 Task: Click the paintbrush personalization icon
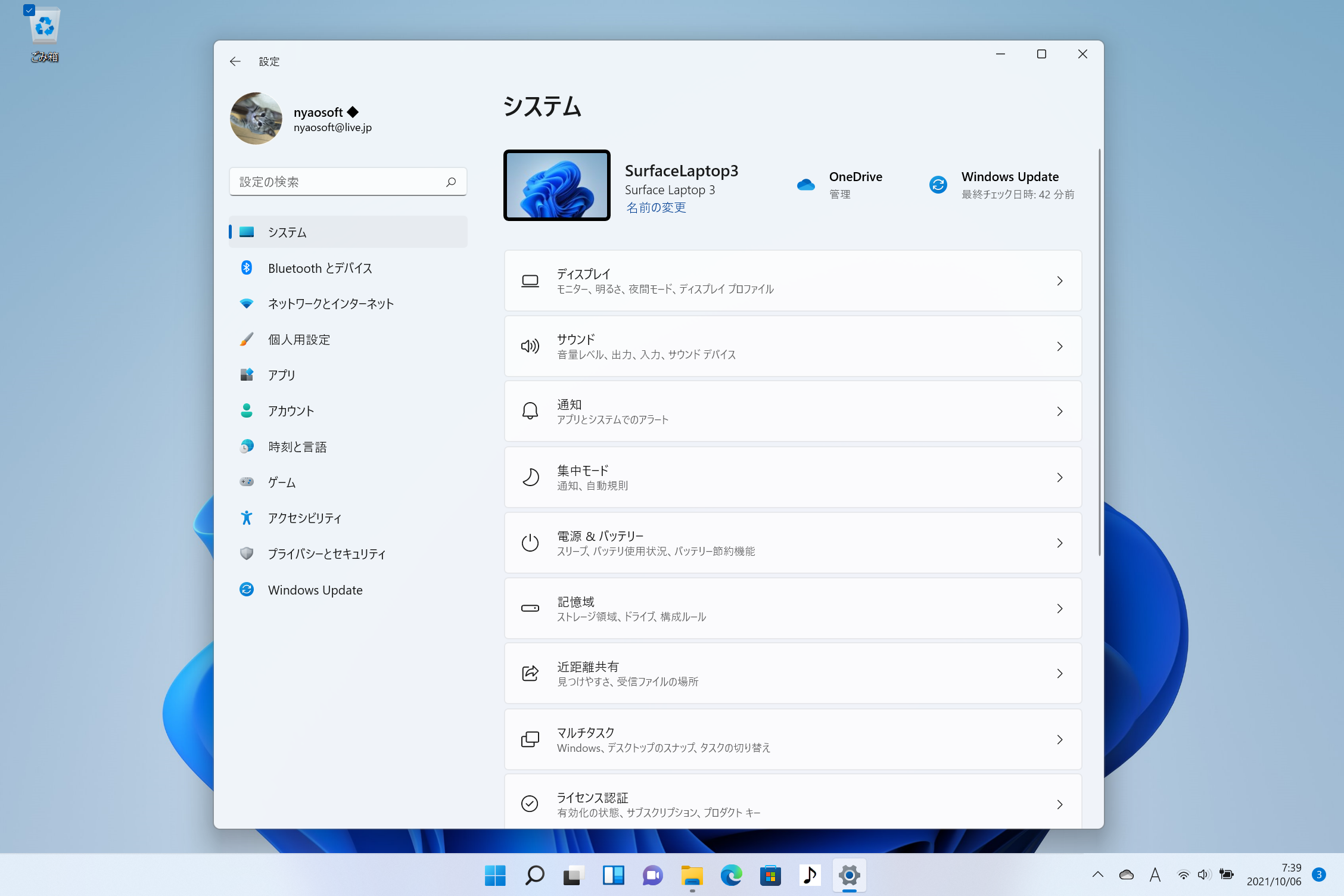point(247,340)
